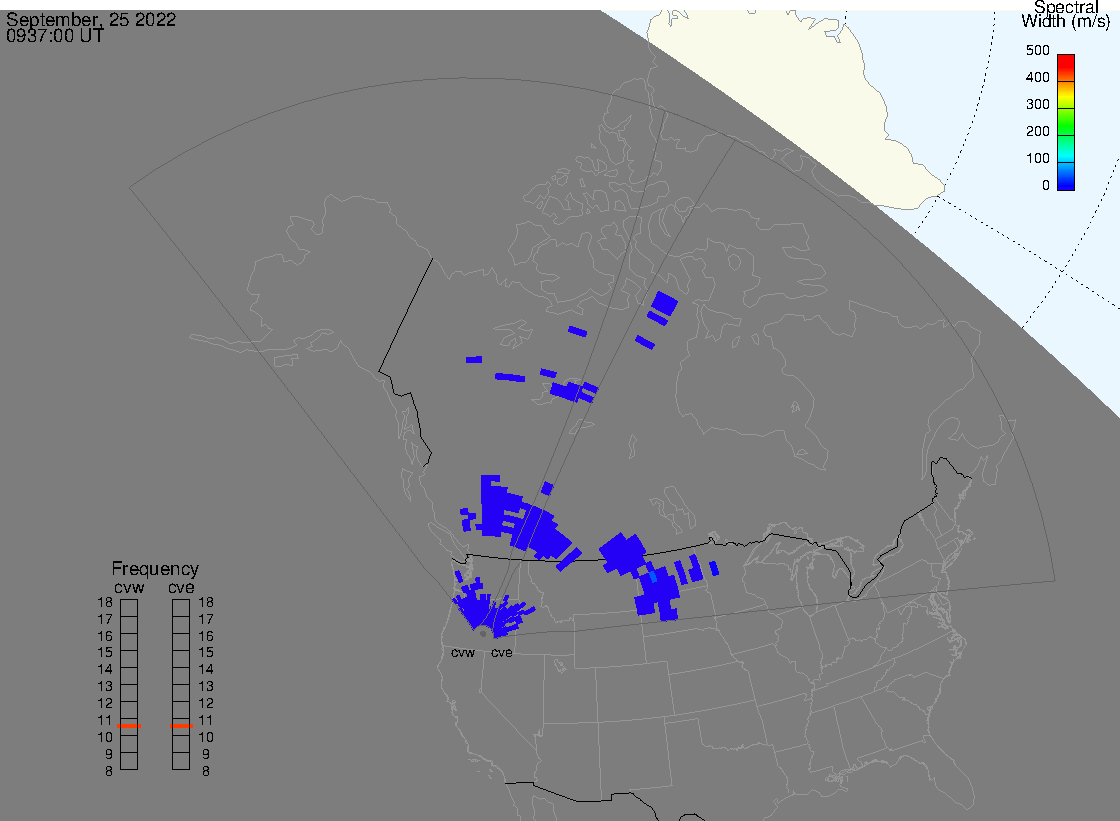The height and width of the screenshot is (821, 1120).
Task: Click the 11 label beside the cve scale
Action: (206, 720)
